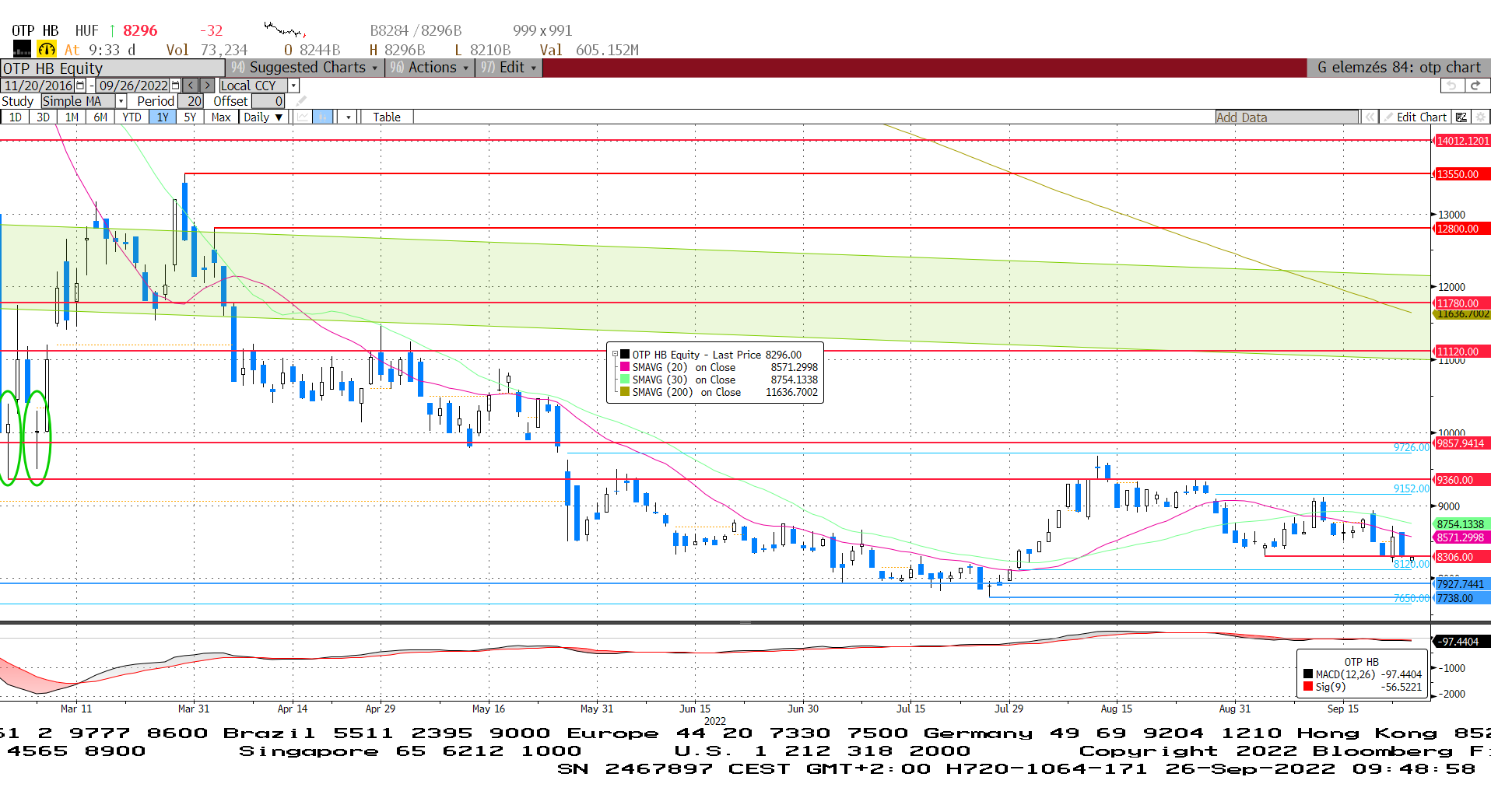
Task: Open the Local CCY currency dropdown
Action: point(293,86)
